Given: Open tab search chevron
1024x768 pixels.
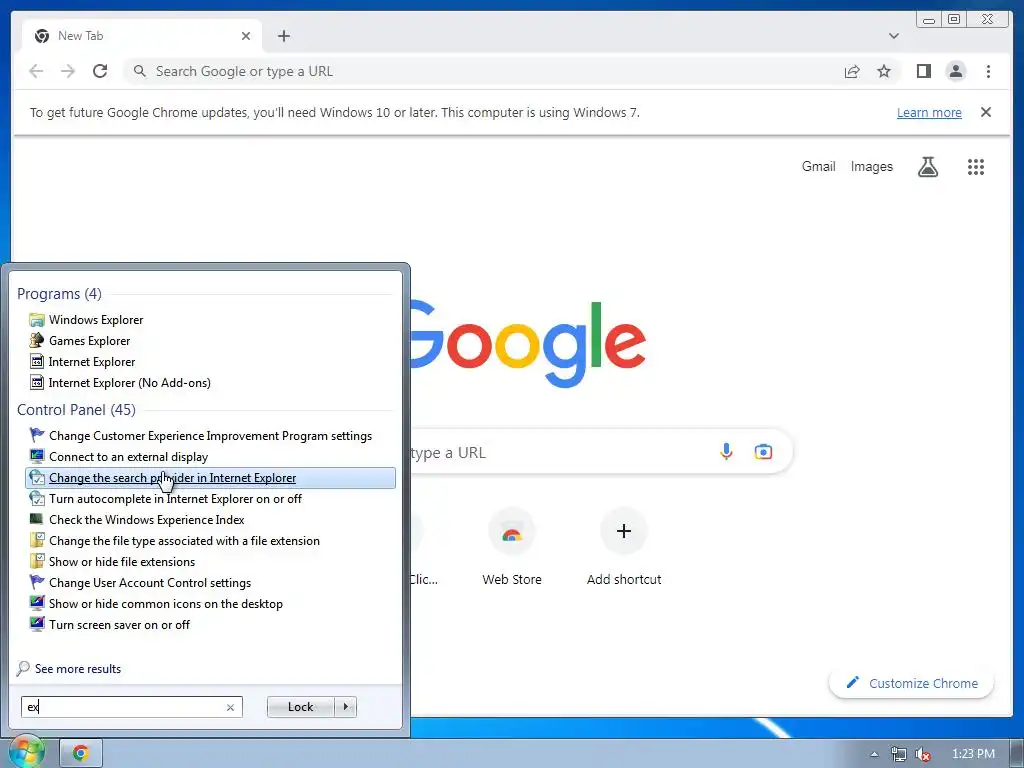Looking at the screenshot, I should pyautogui.click(x=893, y=36).
